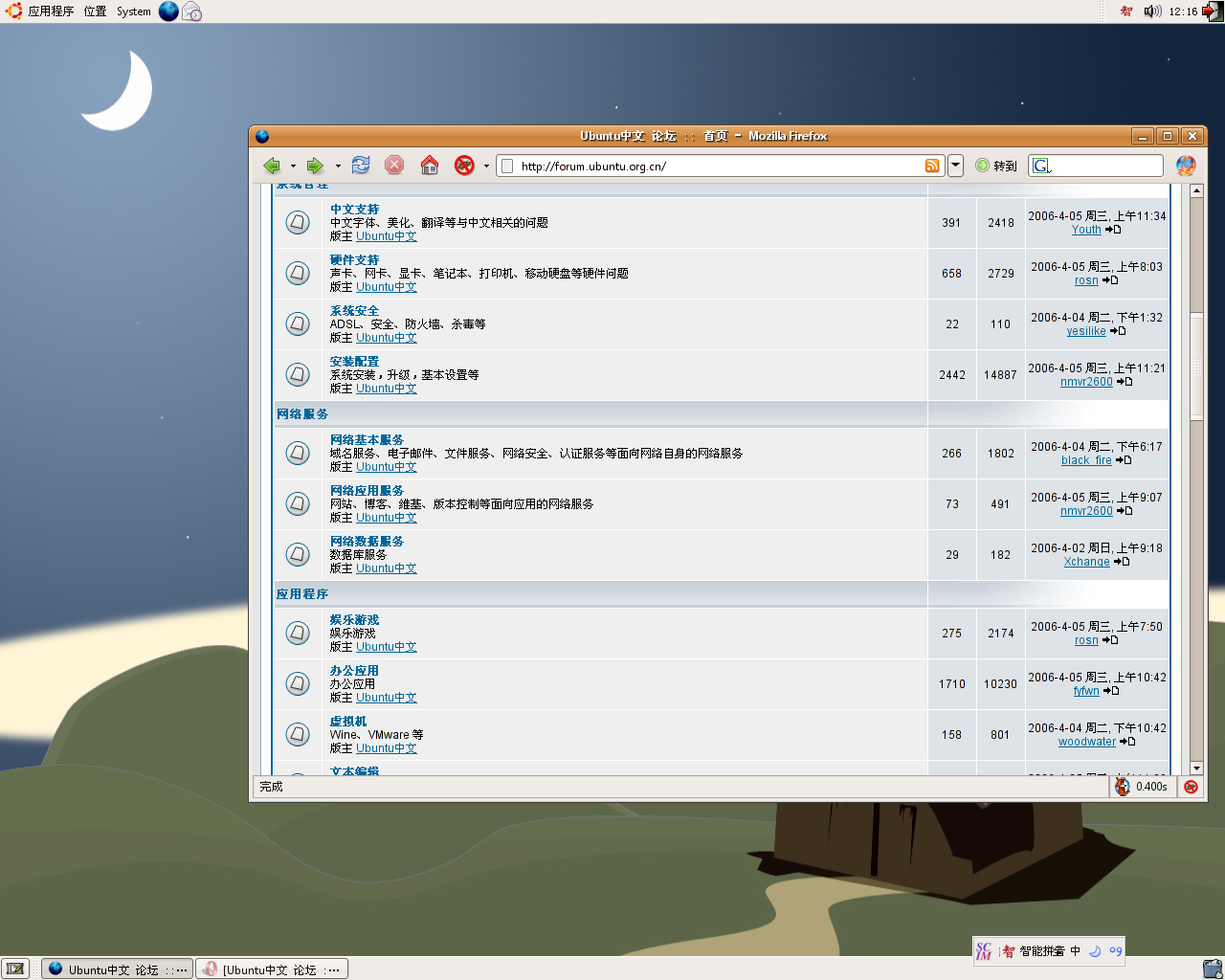Click the forum icon beside 安装配置
The width and height of the screenshot is (1225, 980).
pyautogui.click(x=298, y=375)
